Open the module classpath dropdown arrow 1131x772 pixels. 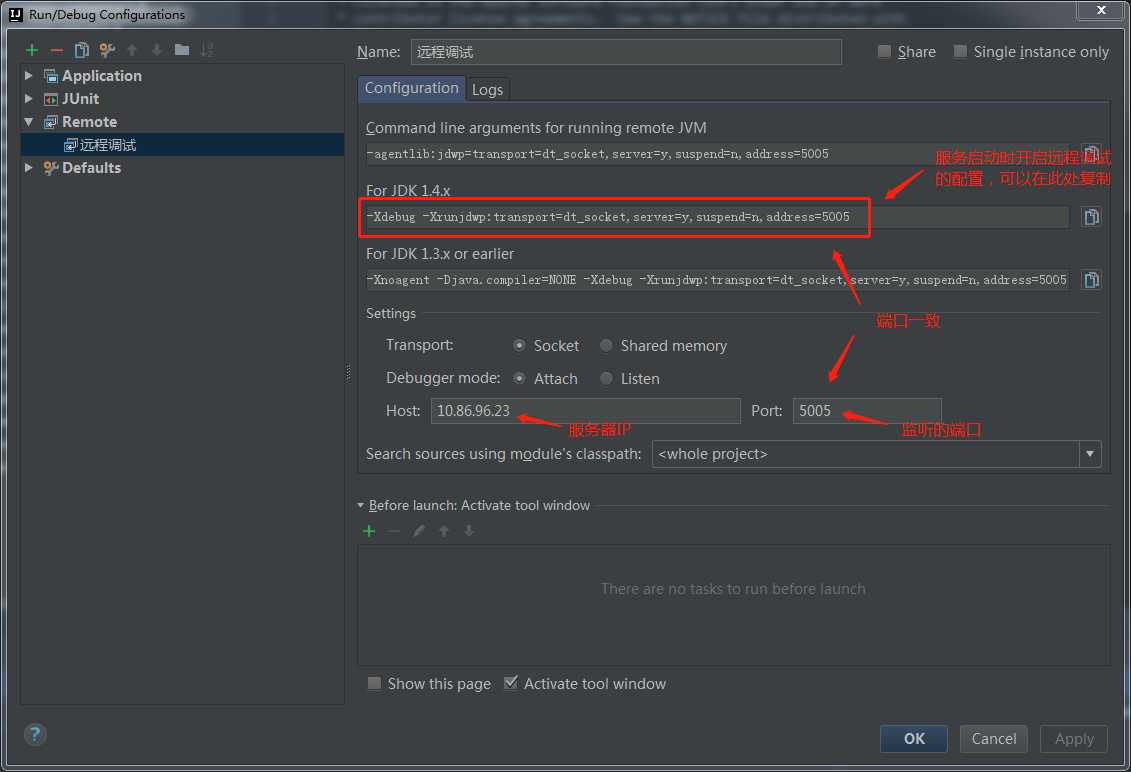coord(1090,454)
